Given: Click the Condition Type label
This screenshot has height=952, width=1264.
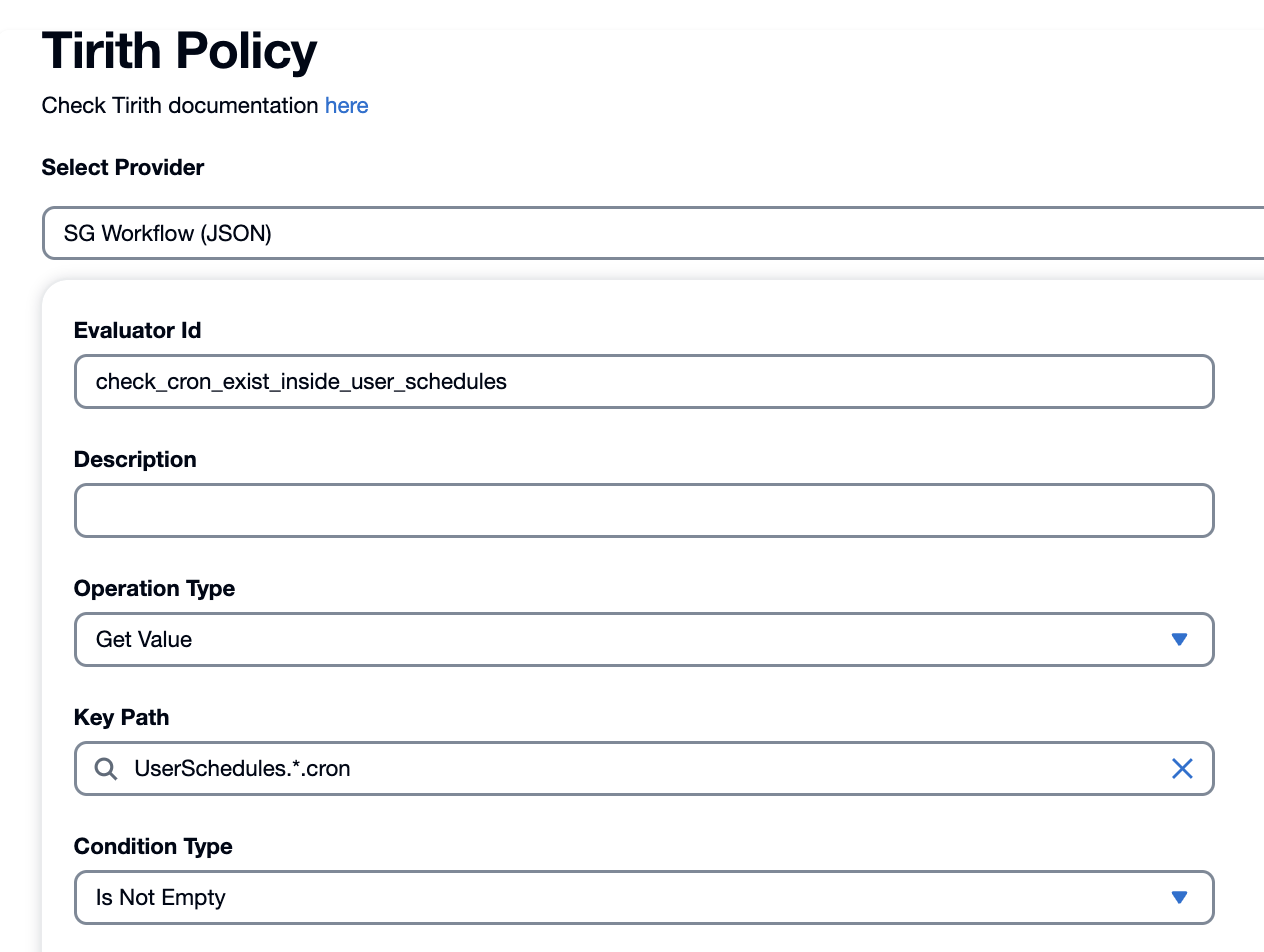Looking at the screenshot, I should point(153,847).
